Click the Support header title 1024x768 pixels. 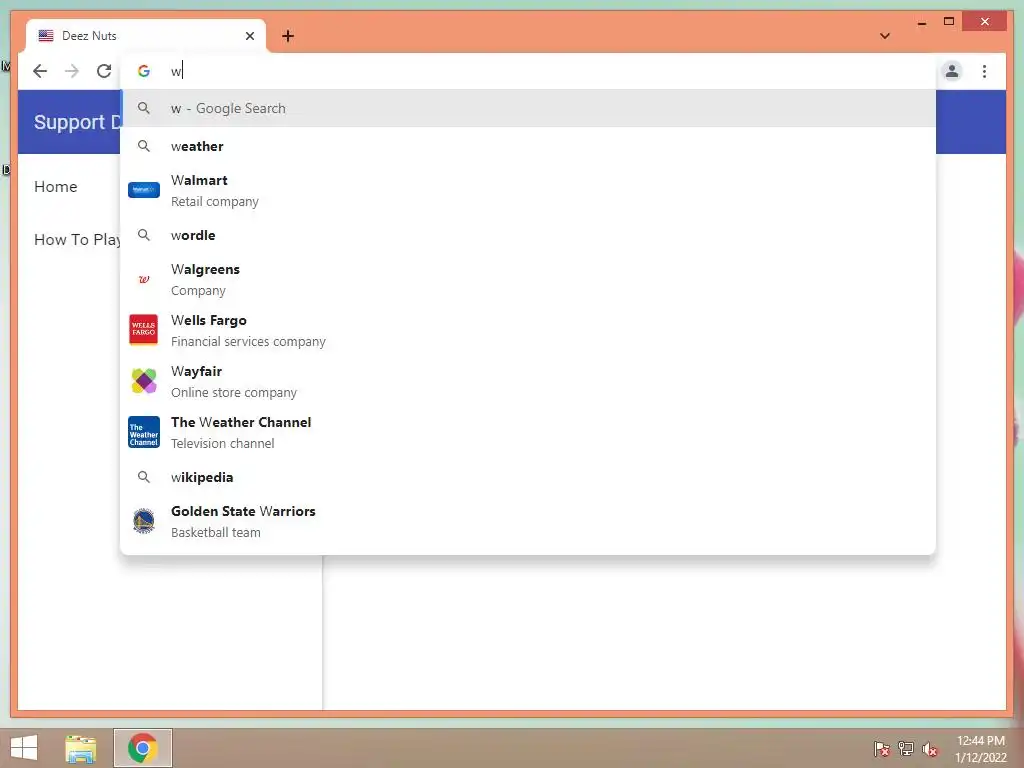77,122
